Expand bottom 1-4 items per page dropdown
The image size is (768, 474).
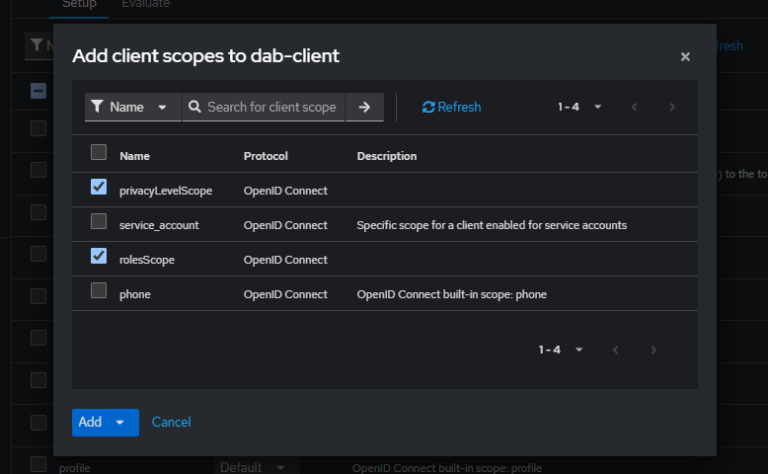pyautogui.click(x=561, y=350)
